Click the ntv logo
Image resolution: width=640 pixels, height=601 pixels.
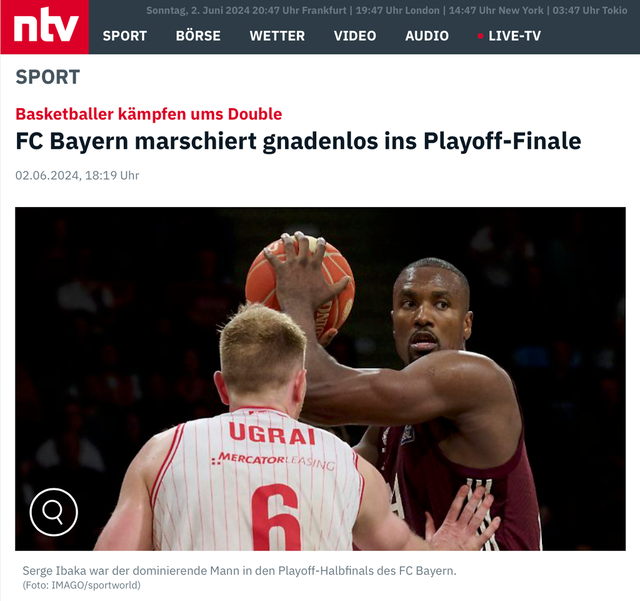click(44, 27)
